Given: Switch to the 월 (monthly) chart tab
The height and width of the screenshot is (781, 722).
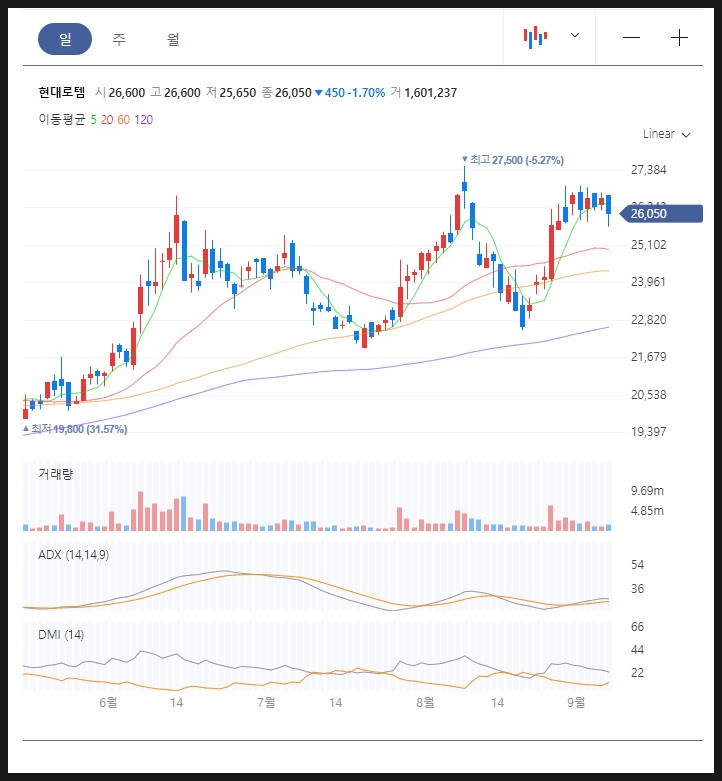Looking at the screenshot, I should point(173,39).
